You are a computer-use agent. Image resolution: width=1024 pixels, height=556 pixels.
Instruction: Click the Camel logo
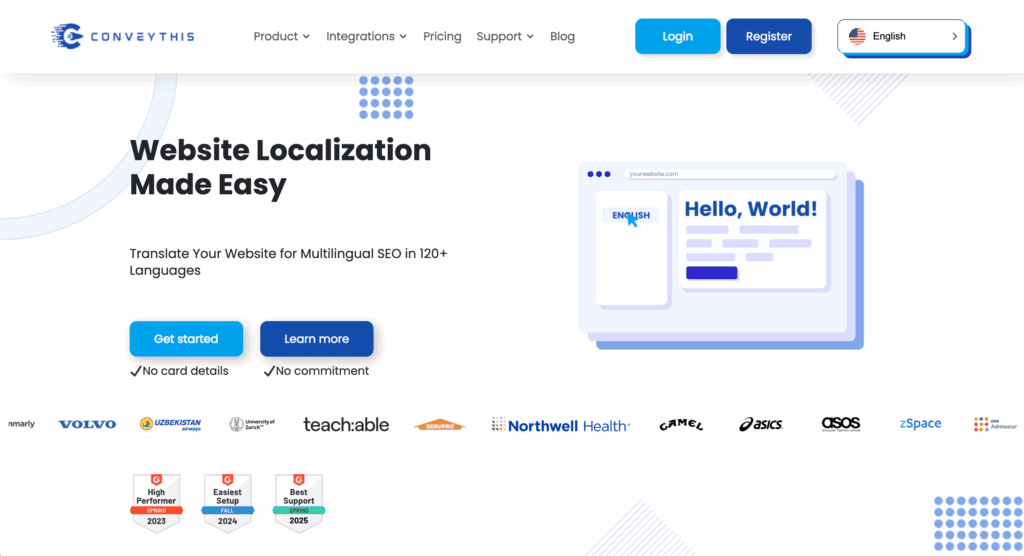pyautogui.click(x=680, y=425)
